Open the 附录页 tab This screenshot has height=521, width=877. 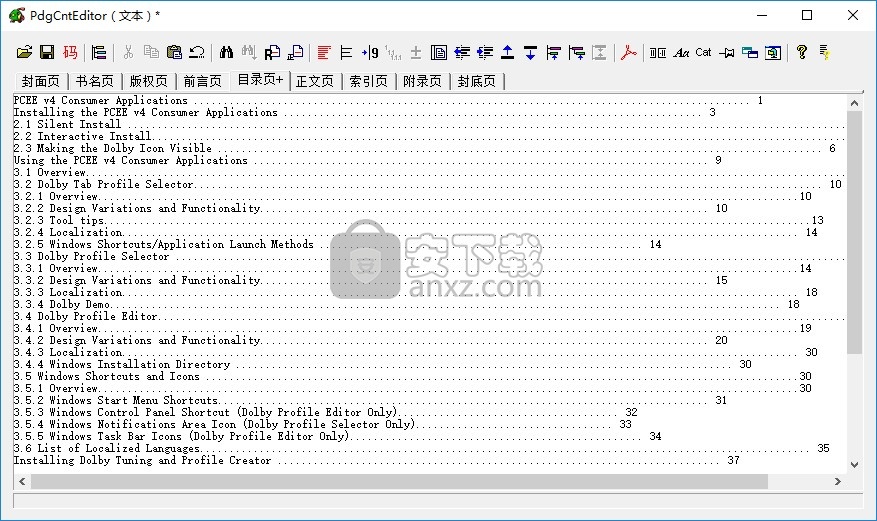(x=422, y=82)
